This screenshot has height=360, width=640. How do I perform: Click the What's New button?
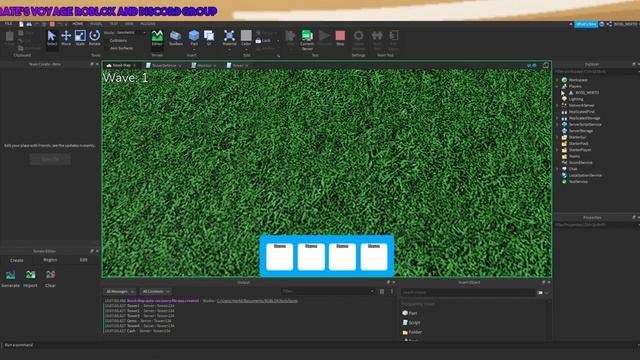click(x=586, y=24)
